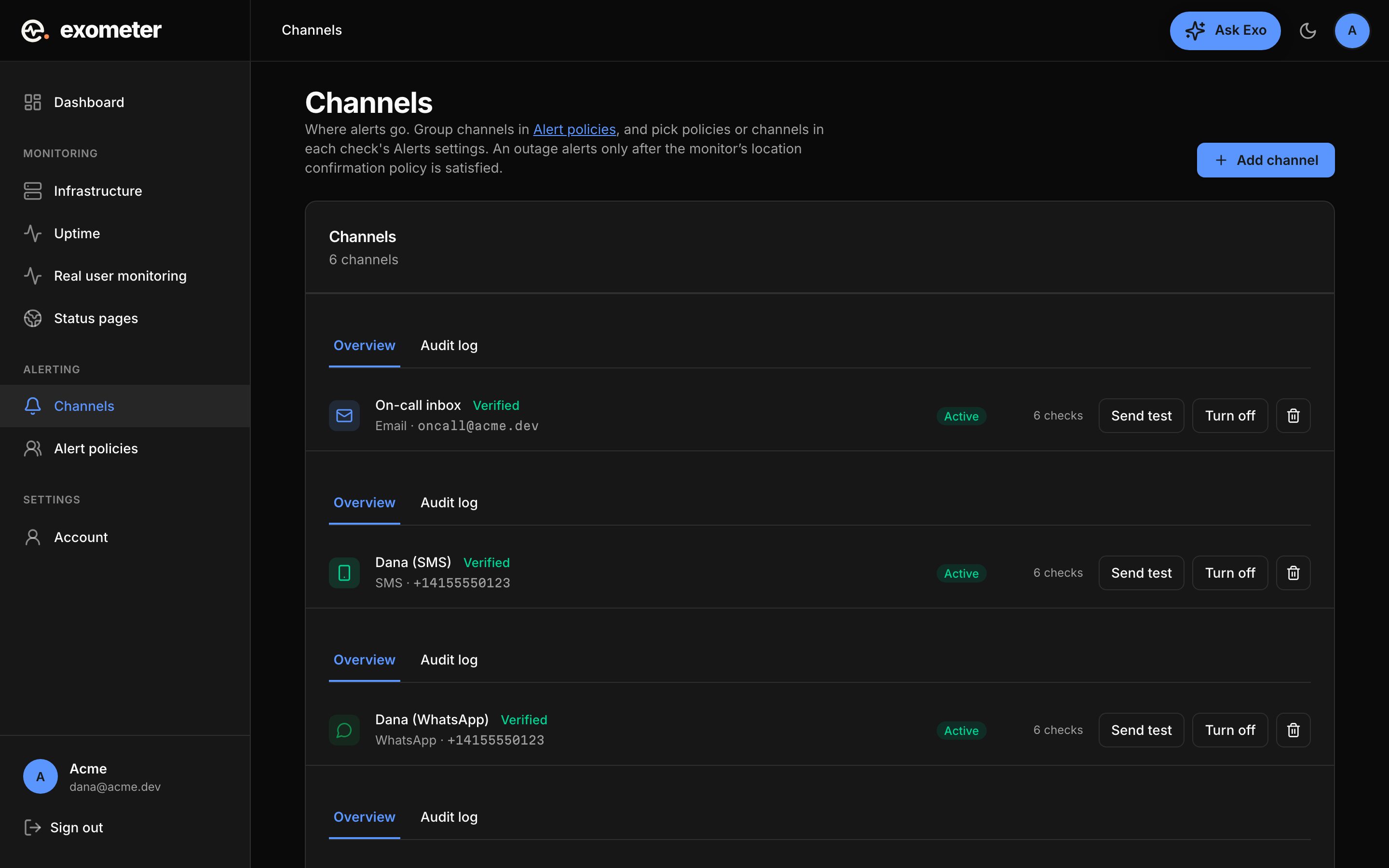The image size is (1389, 868).
Task: Click the email icon for On-call inbox
Action: pyautogui.click(x=344, y=416)
